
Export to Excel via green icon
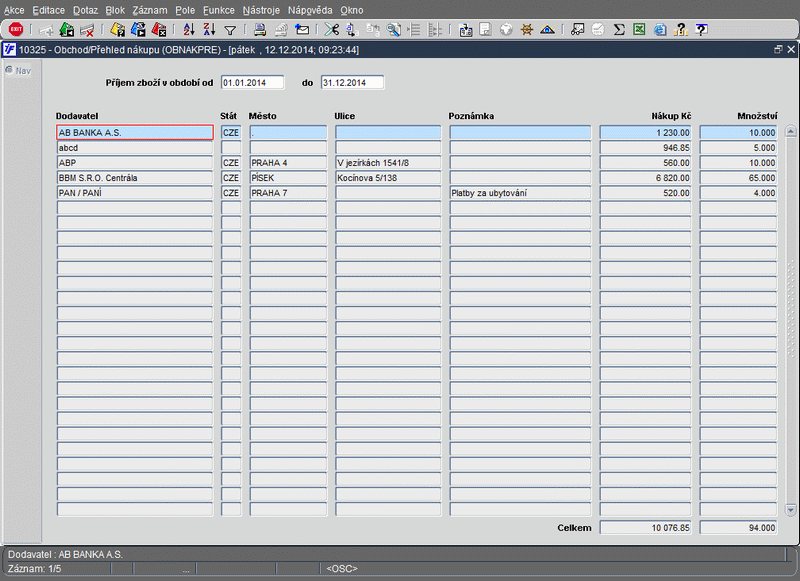639,30
